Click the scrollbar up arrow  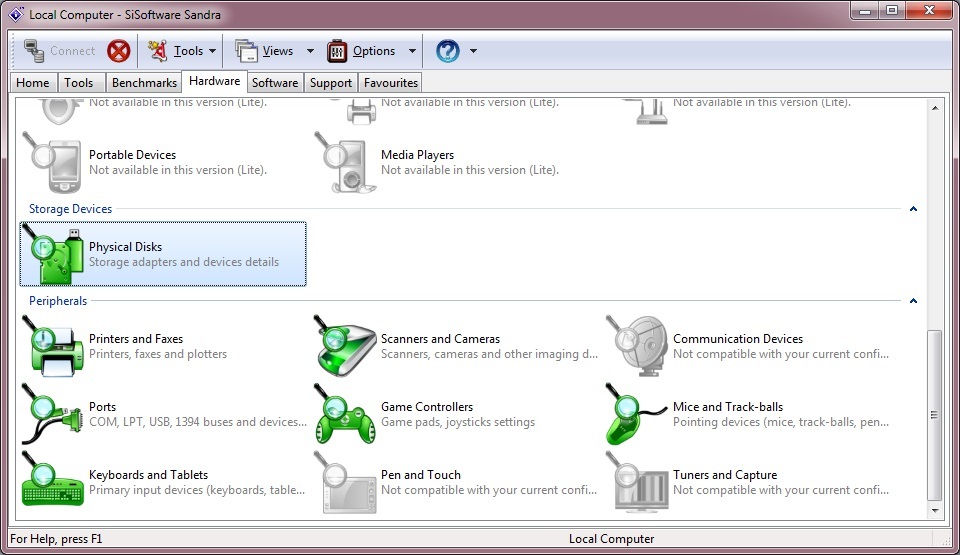click(934, 108)
